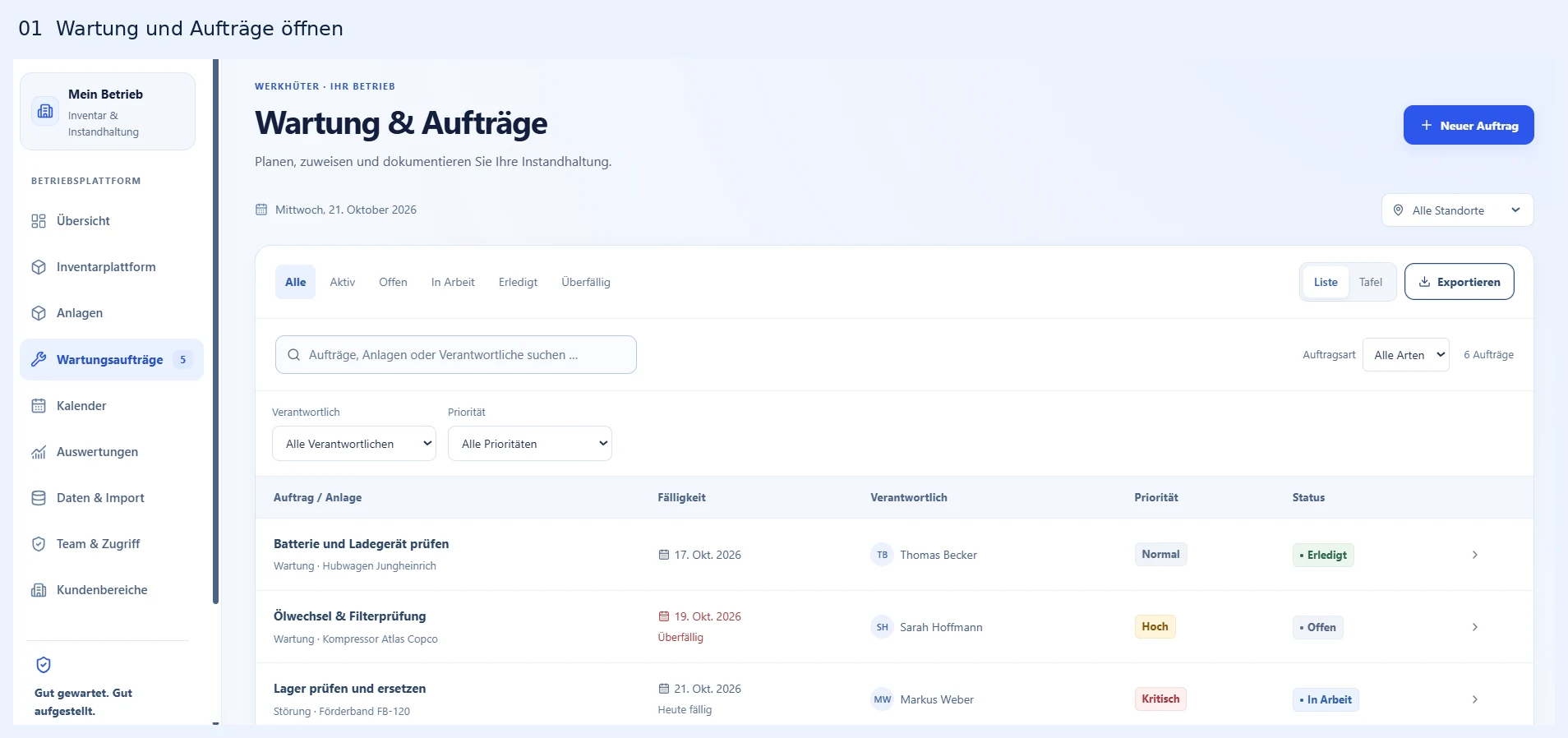Click the Team & Zugriff shield icon

point(39,544)
